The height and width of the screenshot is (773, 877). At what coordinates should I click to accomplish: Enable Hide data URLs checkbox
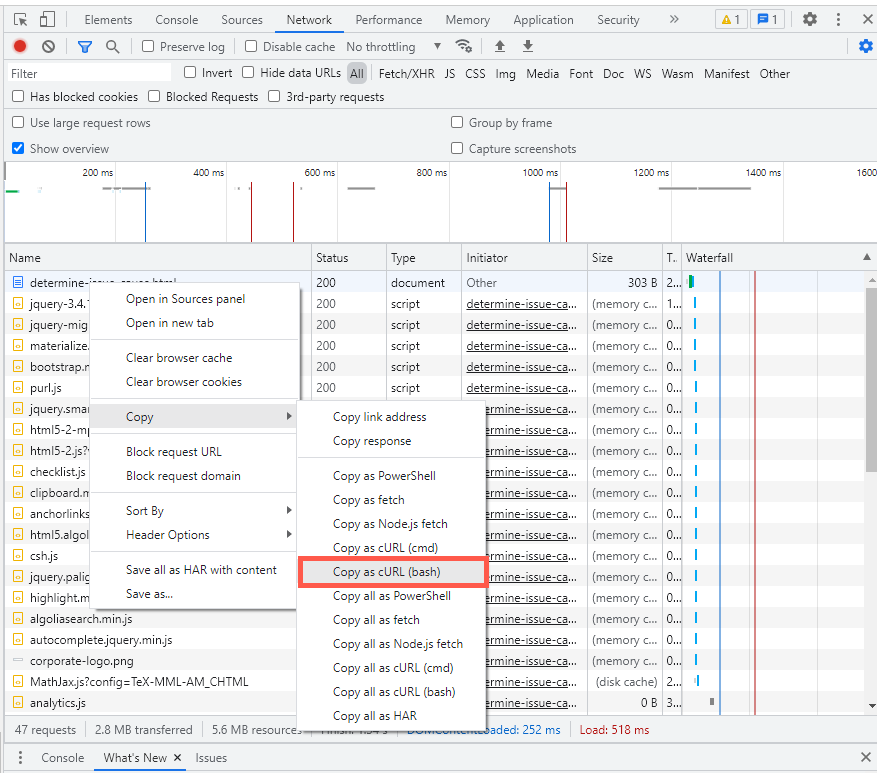point(248,72)
